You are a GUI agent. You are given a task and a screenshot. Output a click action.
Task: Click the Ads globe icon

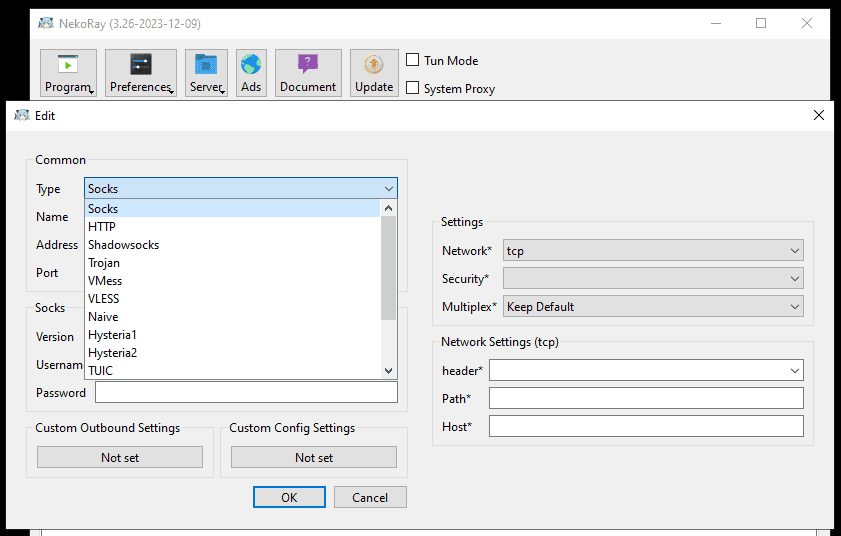point(251,73)
